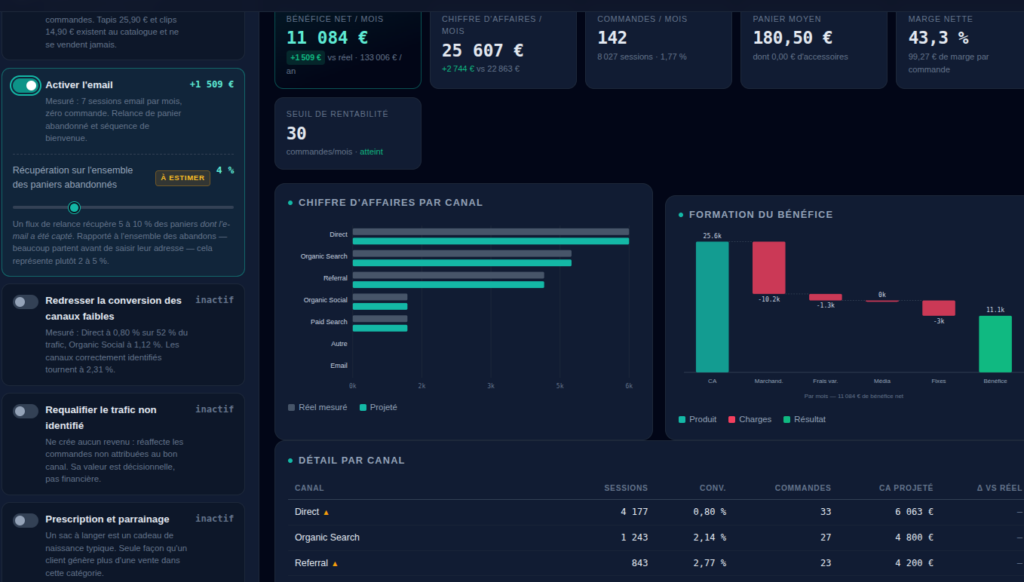This screenshot has height=582, width=1024.
Task: Click the warning triangle next to Direct
Action: pos(326,513)
